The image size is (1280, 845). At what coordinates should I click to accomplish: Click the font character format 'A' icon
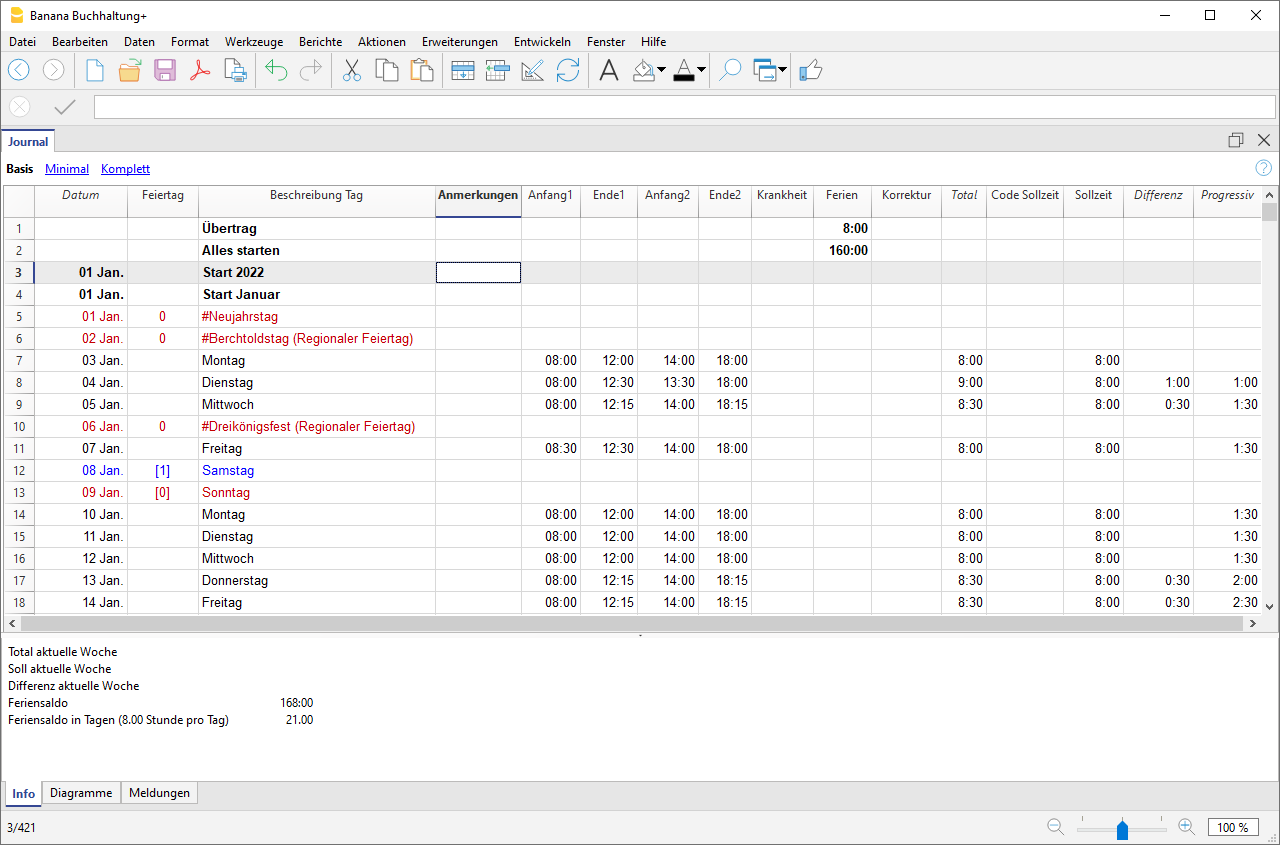click(608, 70)
